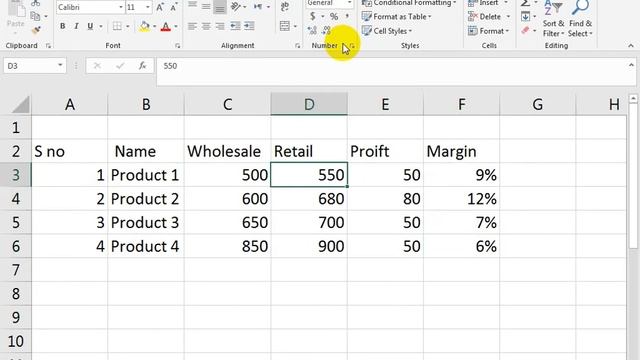The height and width of the screenshot is (360, 640).
Task: Click the Wrap Text icon
Action: tap(285, 7)
